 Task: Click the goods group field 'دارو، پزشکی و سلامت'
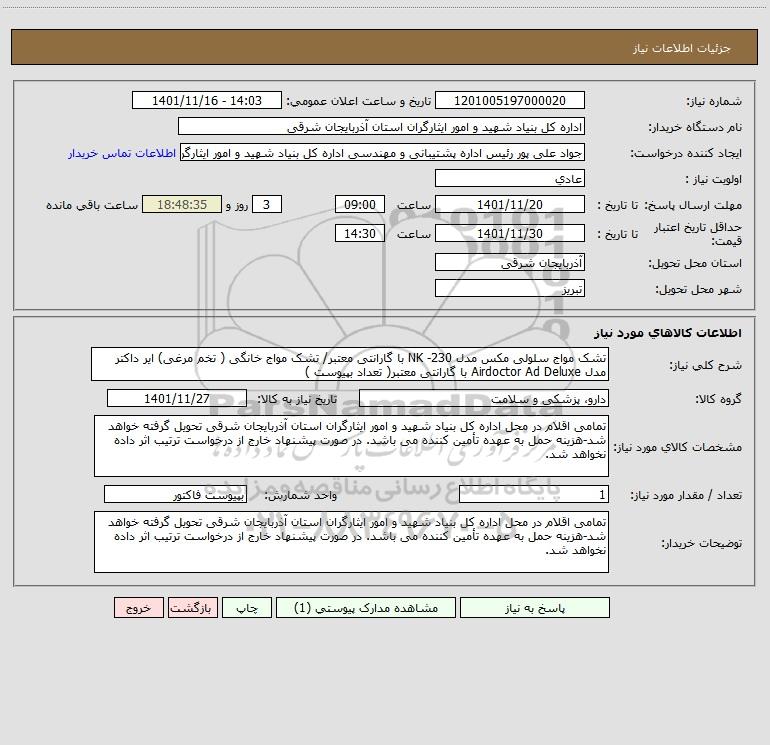point(484,398)
